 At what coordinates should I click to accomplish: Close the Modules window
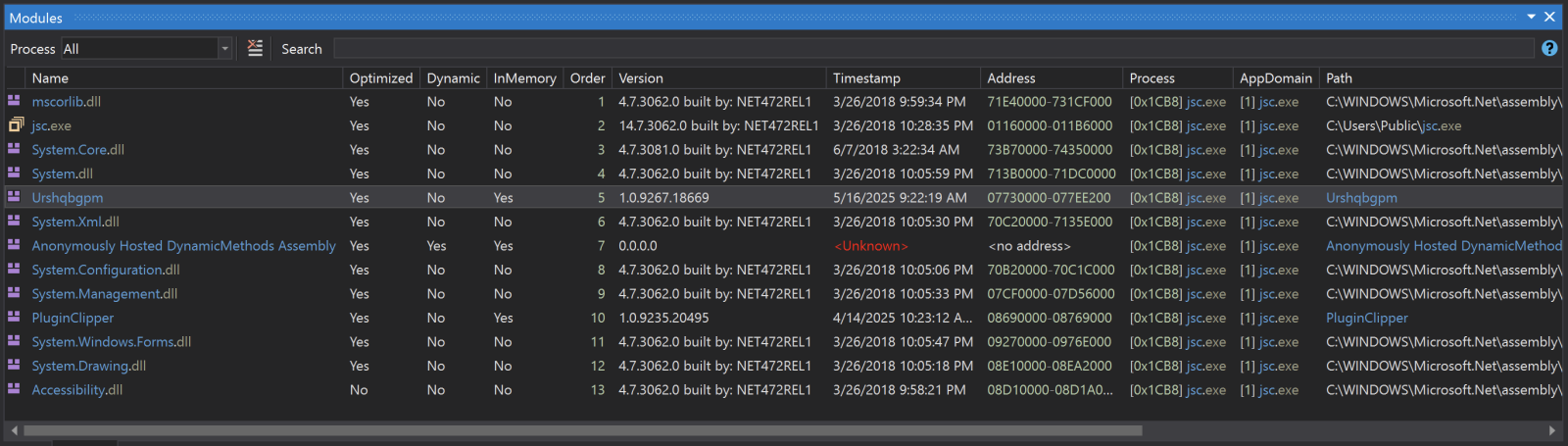[1549, 17]
